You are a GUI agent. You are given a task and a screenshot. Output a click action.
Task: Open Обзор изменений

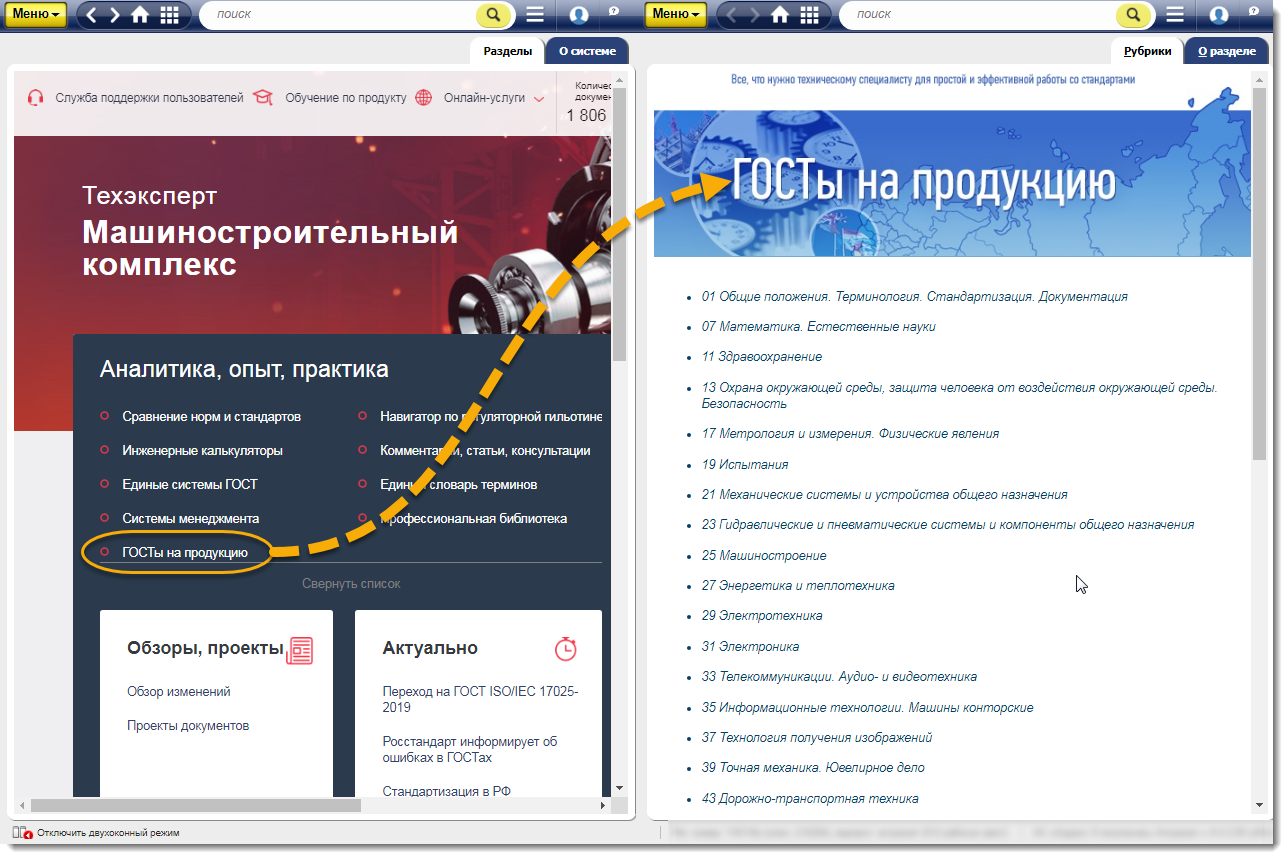click(179, 691)
